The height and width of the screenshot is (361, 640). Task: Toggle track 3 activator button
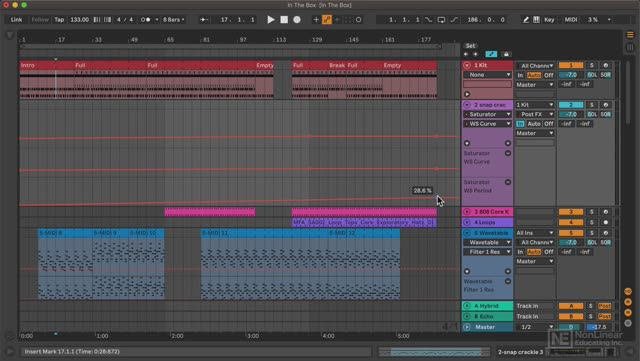[x=571, y=212]
